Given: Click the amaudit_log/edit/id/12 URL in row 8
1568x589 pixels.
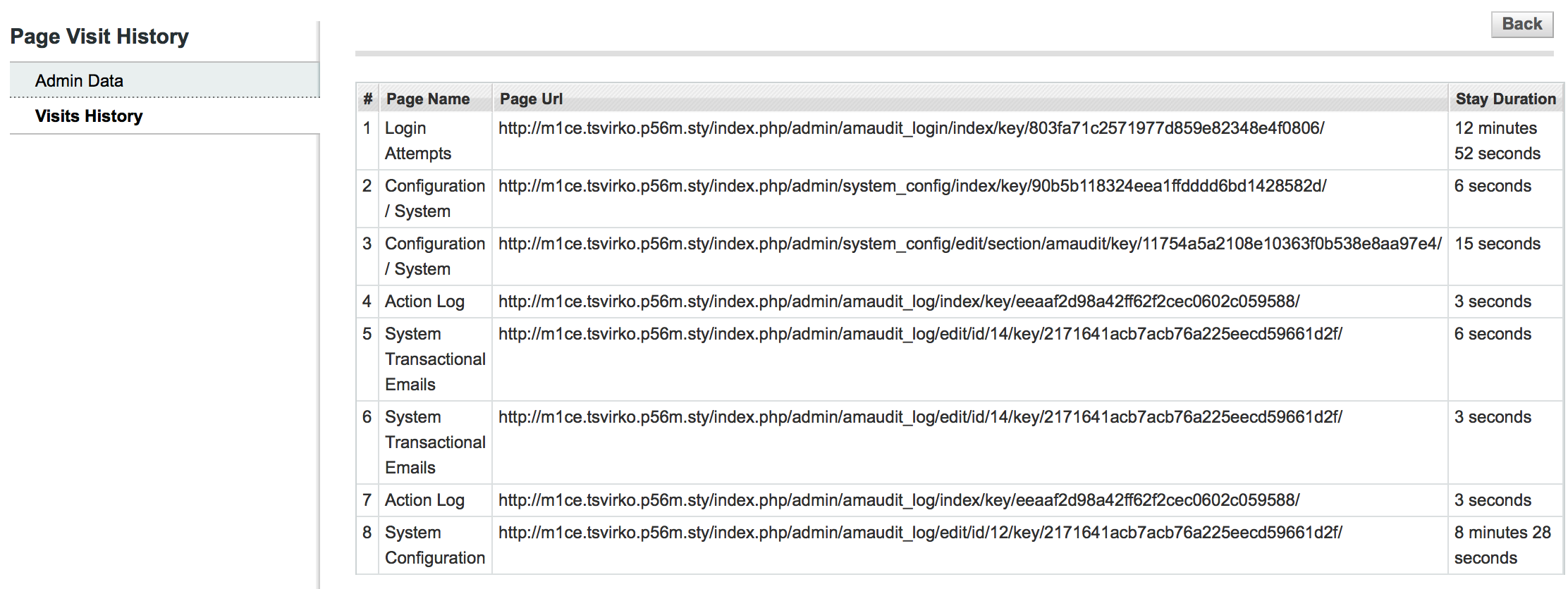Looking at the screenshot, I should [x=920, y=533].
